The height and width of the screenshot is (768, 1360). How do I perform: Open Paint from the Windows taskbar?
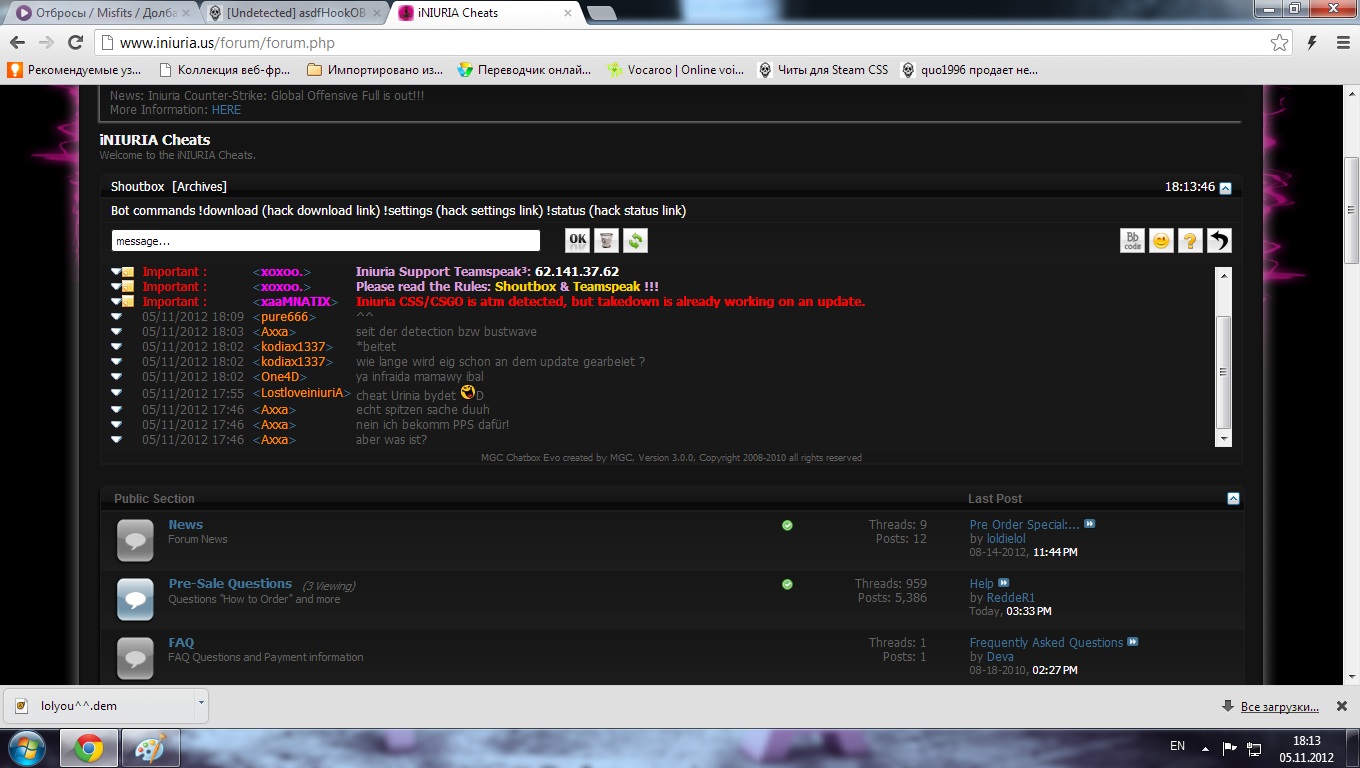point(151,748)
